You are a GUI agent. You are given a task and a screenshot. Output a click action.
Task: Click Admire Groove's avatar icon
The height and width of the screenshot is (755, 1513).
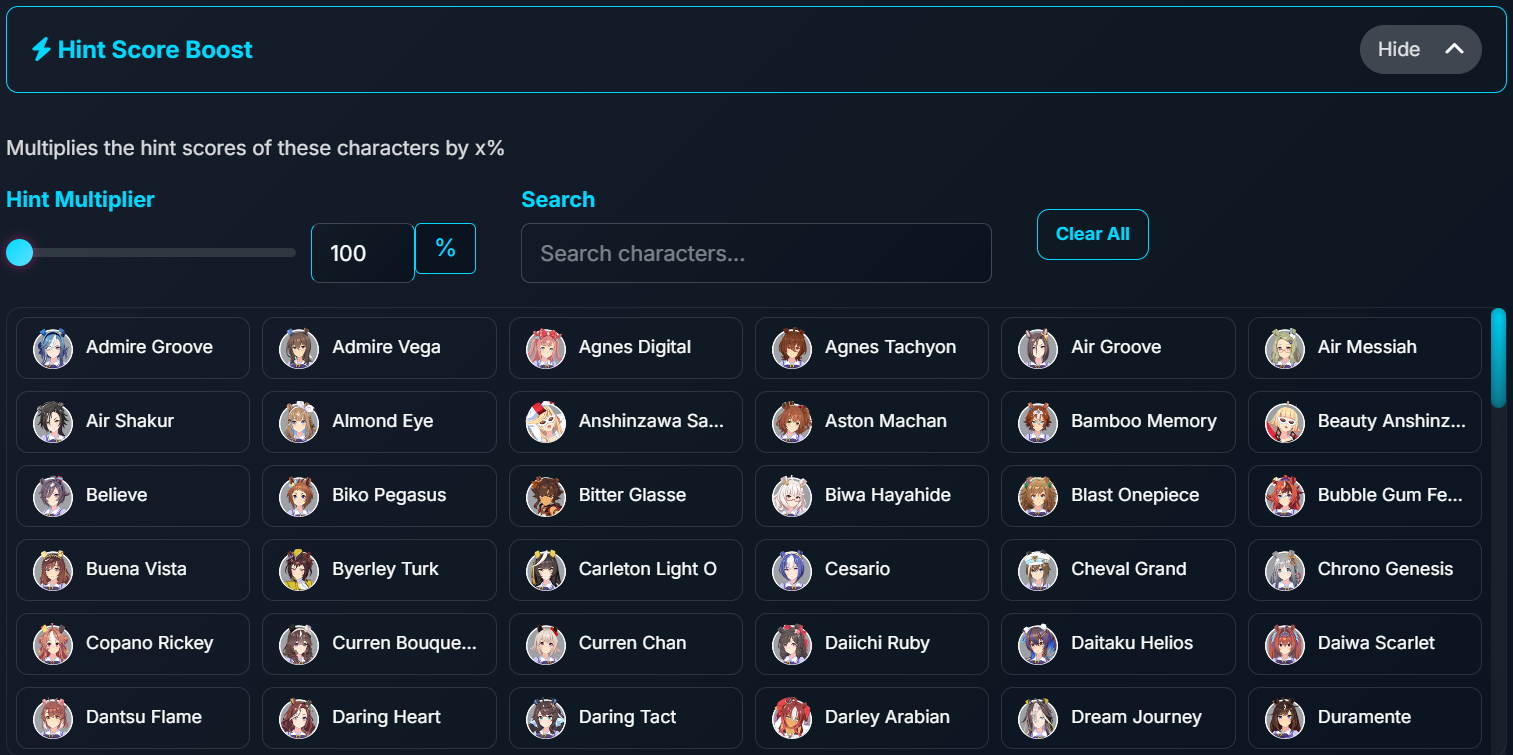click(x=53, y=348)
